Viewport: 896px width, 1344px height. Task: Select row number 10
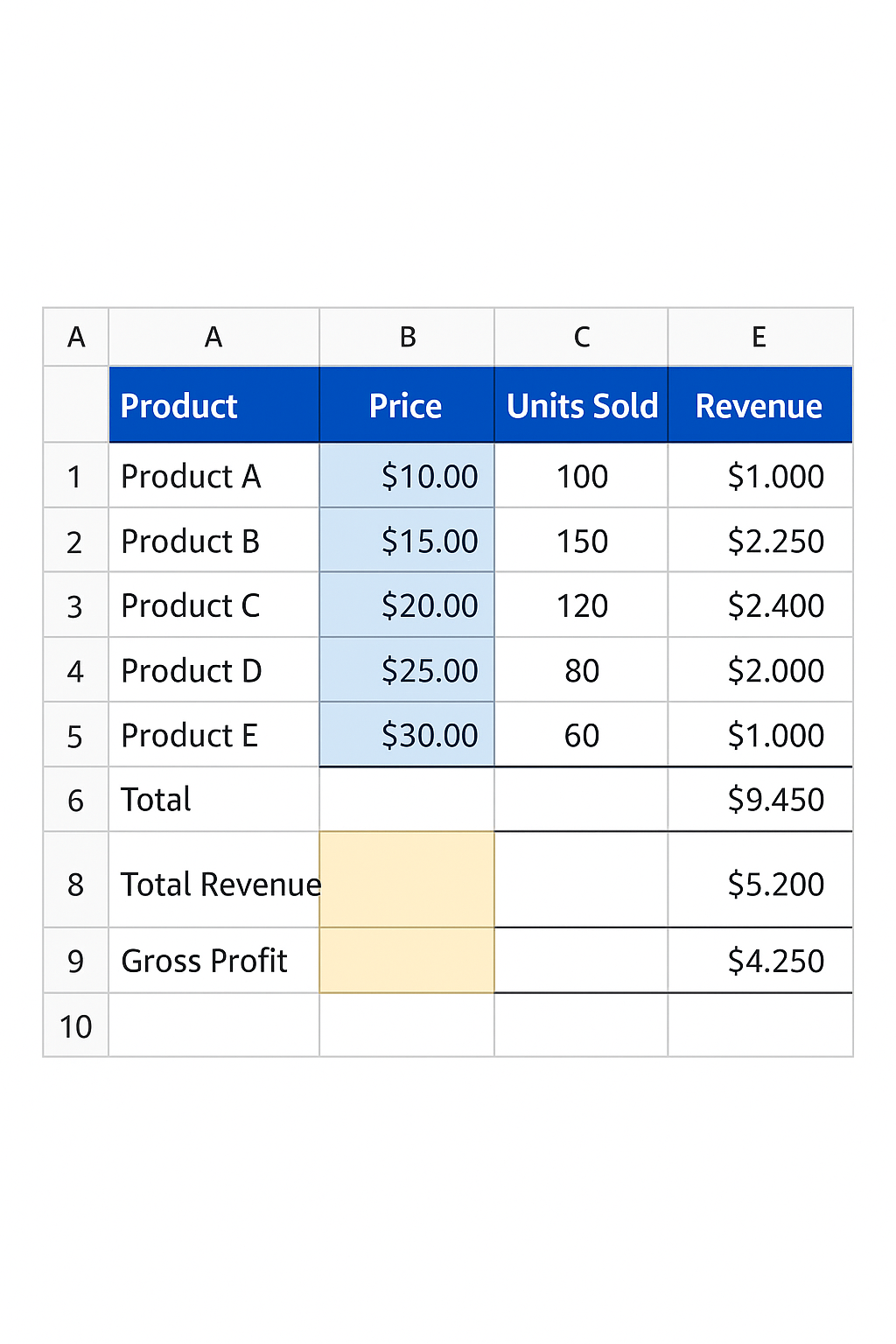(75, 1025)
